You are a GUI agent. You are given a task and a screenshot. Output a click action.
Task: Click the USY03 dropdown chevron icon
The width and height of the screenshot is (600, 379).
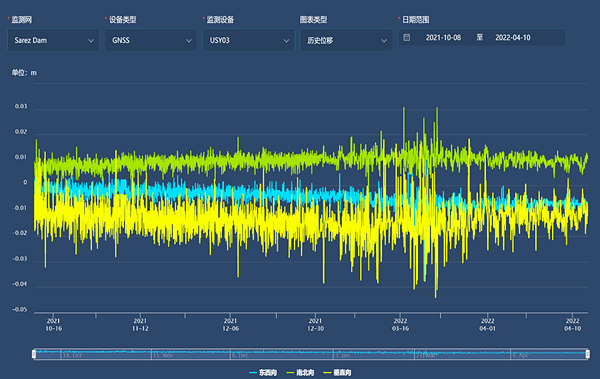[x=286, y=41]
